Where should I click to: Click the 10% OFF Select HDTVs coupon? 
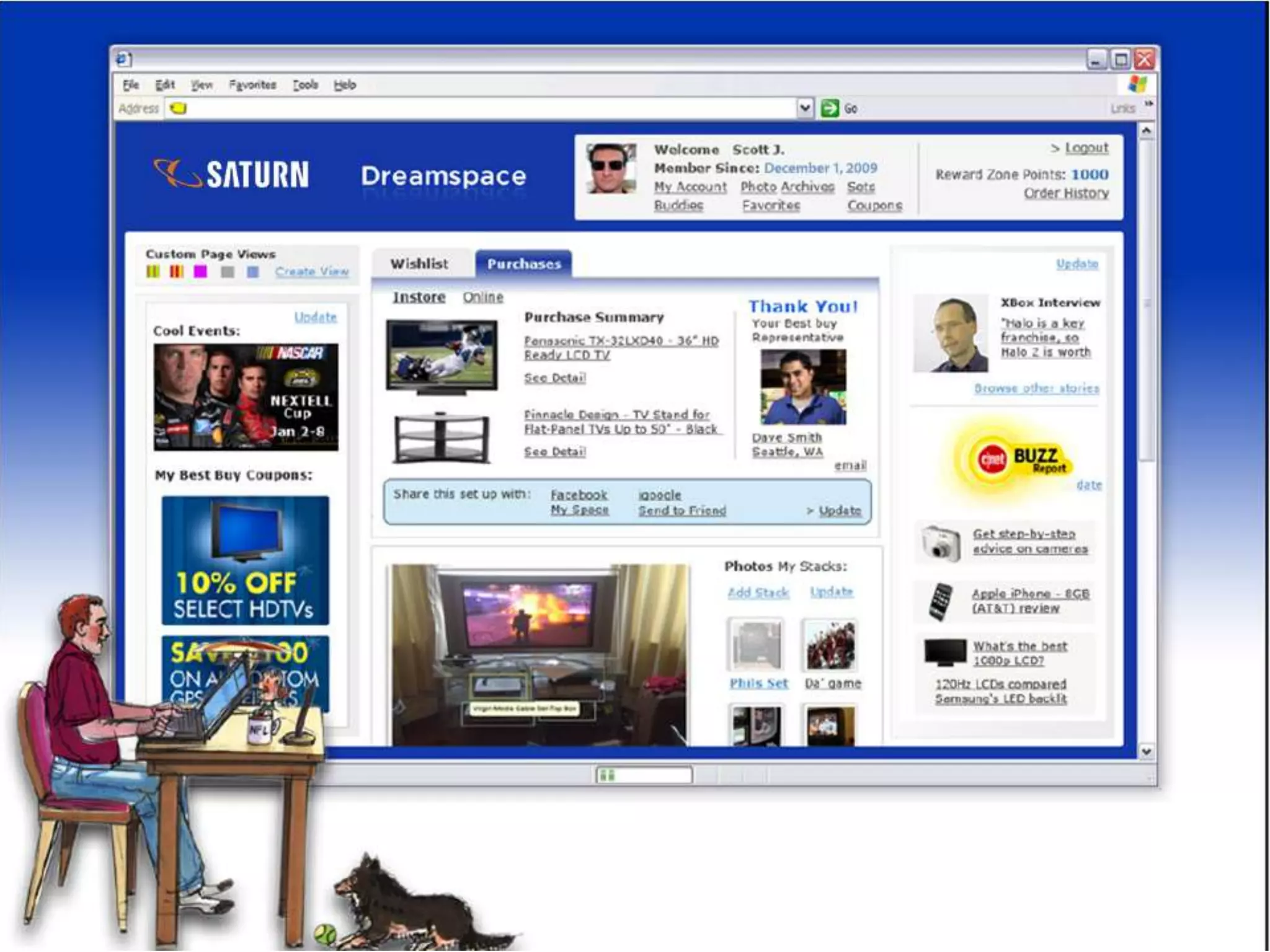245,560
